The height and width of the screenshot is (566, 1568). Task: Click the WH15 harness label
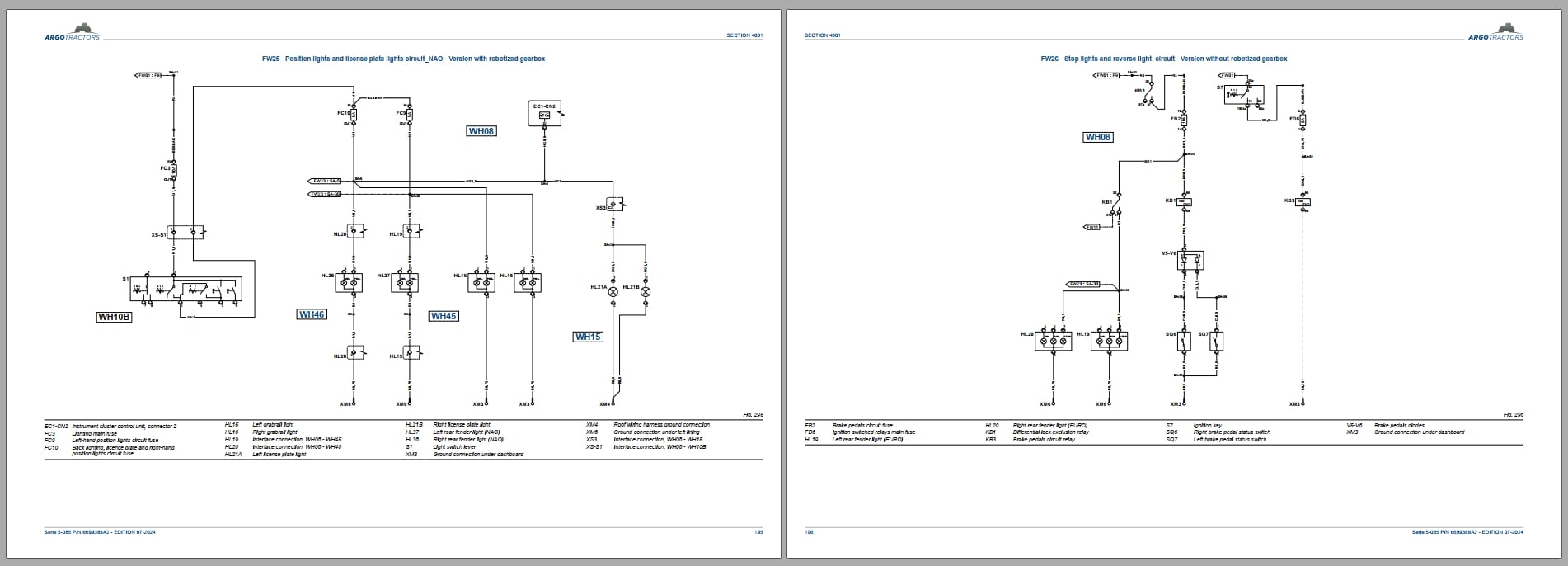[x=588, y=337]
